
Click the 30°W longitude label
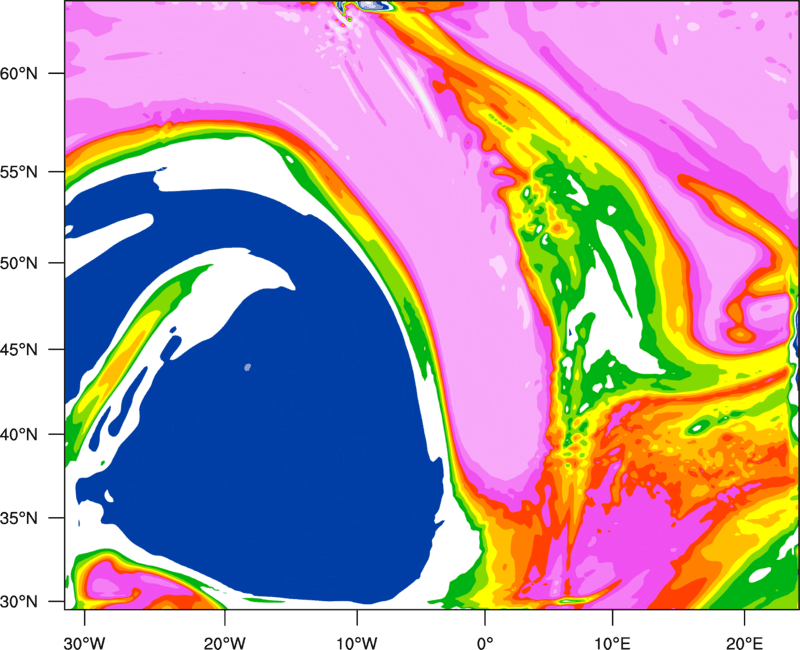pos(84,643)
